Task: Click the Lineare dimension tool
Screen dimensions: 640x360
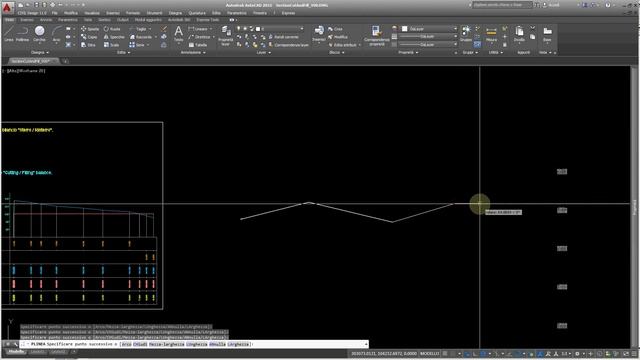Action: [198, 29]
